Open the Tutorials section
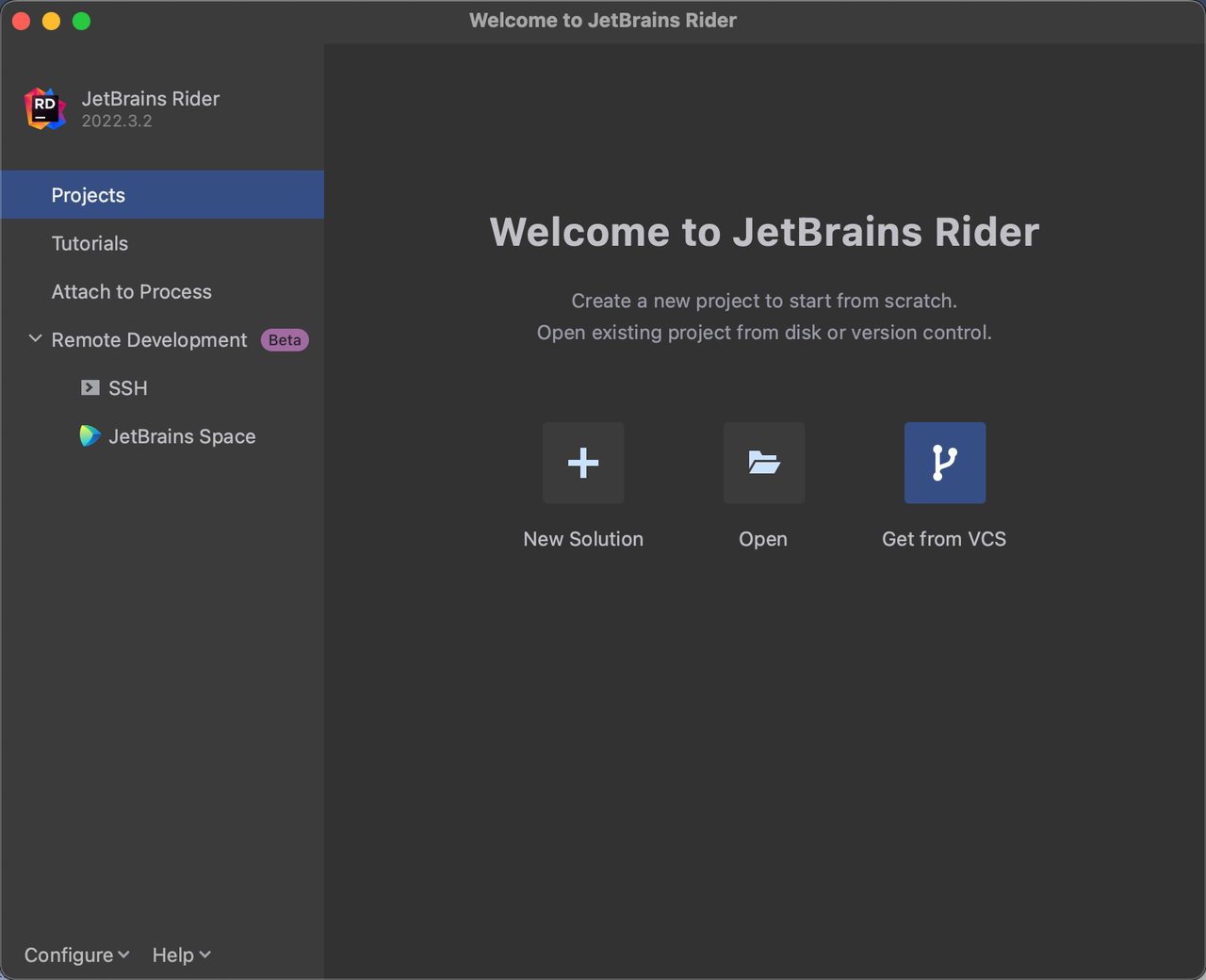Viewport: 1206px width, 980px height. point(162,243)
